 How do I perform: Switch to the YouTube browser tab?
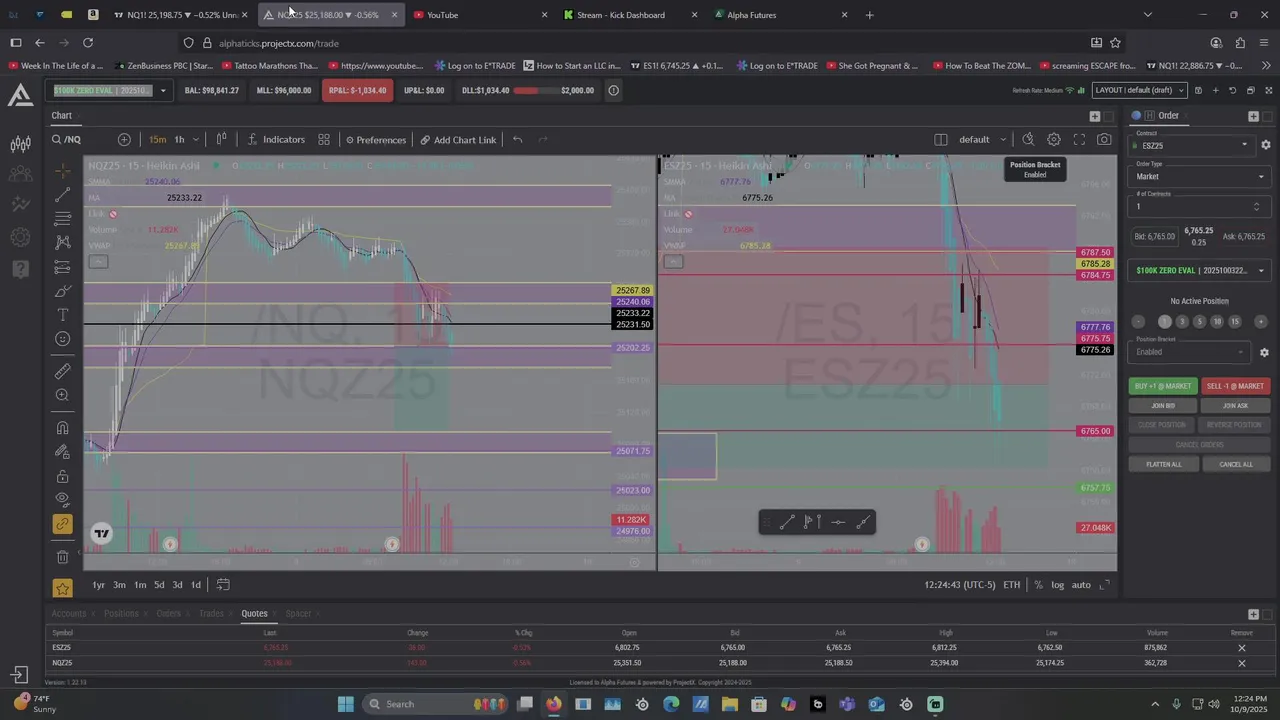click(x=480, y=15)
